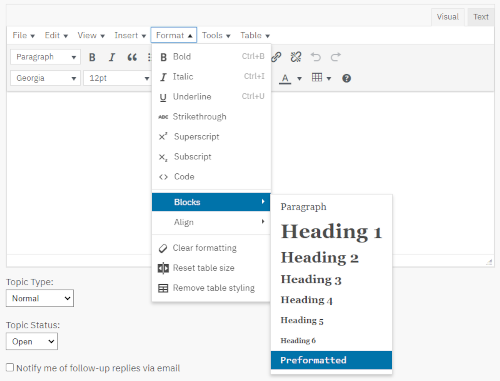Click the Blockquote toolbar icon
The height and width of the screenshot is (381, 500).
132,57
